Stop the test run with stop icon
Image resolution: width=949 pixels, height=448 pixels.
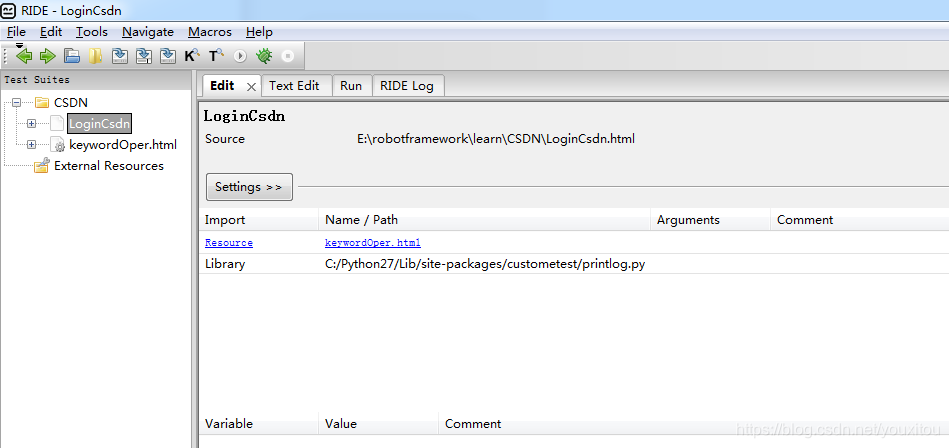tap(287, 56)
